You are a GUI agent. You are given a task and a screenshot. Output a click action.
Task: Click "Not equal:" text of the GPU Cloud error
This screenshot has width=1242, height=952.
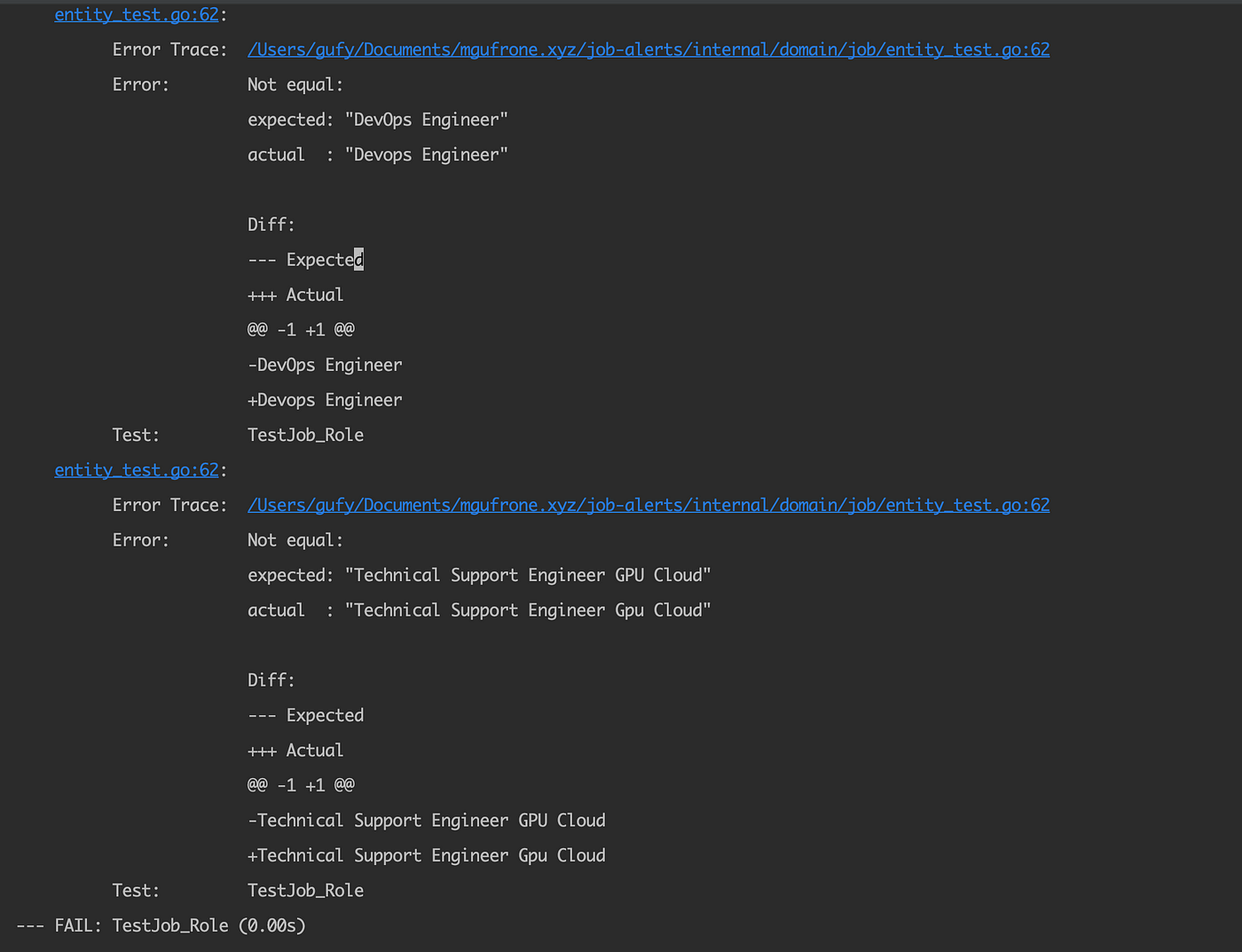tap(295, 540)
